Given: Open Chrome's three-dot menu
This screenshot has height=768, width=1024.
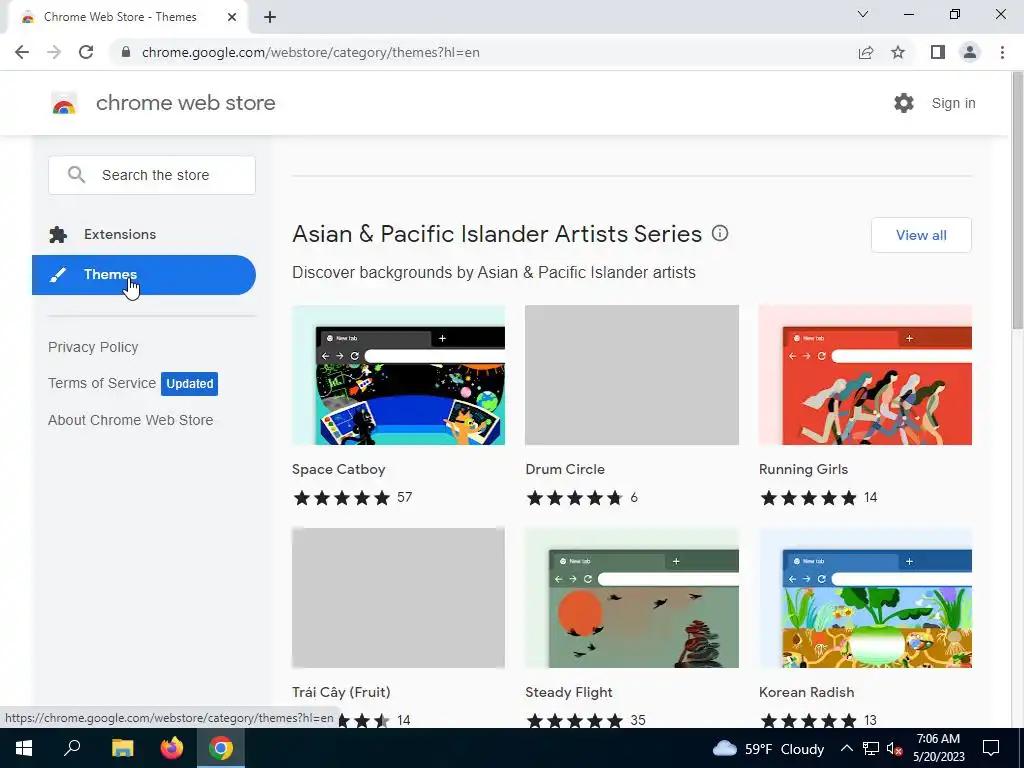Looking at the screenshot, I should 1002,52.
